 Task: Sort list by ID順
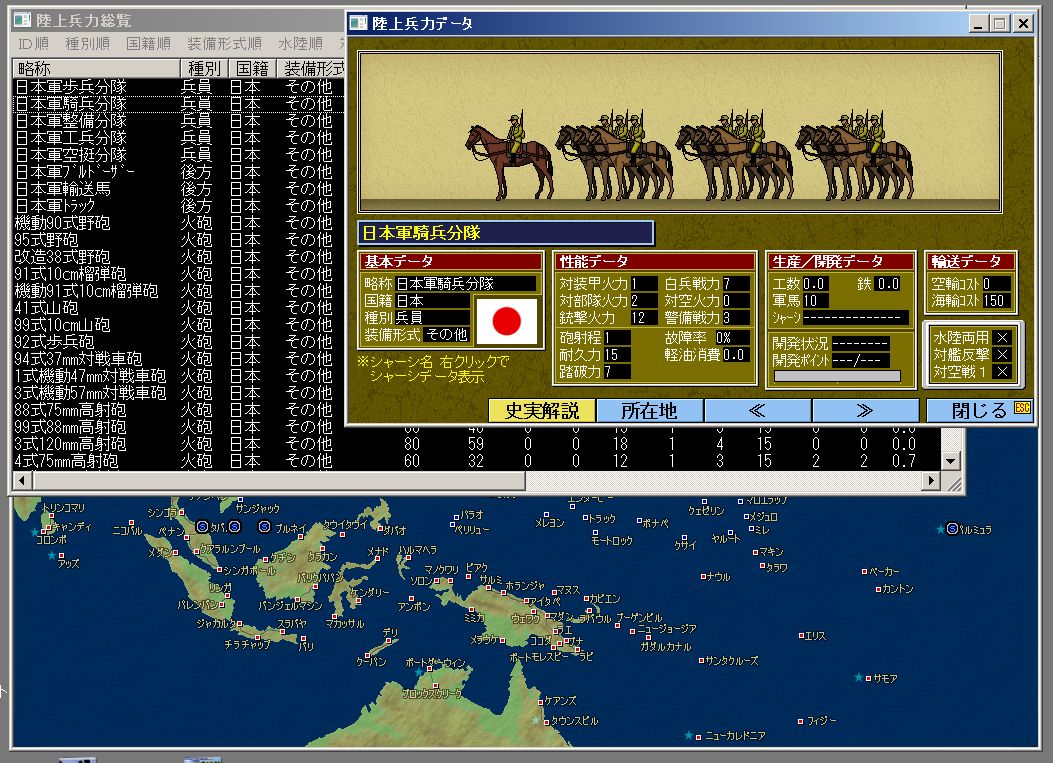(x=34, y=44)
